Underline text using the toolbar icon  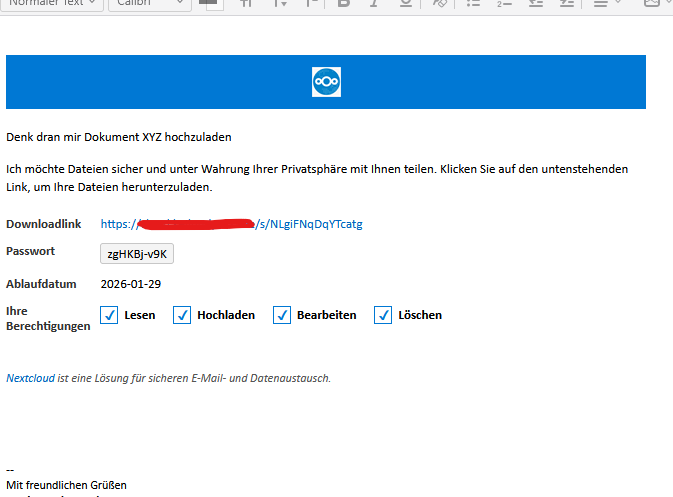pos(404,4)
